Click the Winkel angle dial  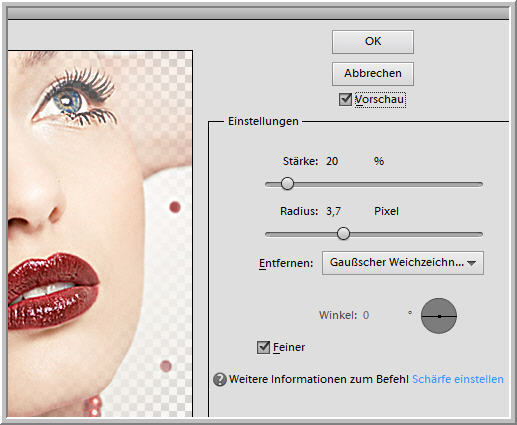(439, 316)
